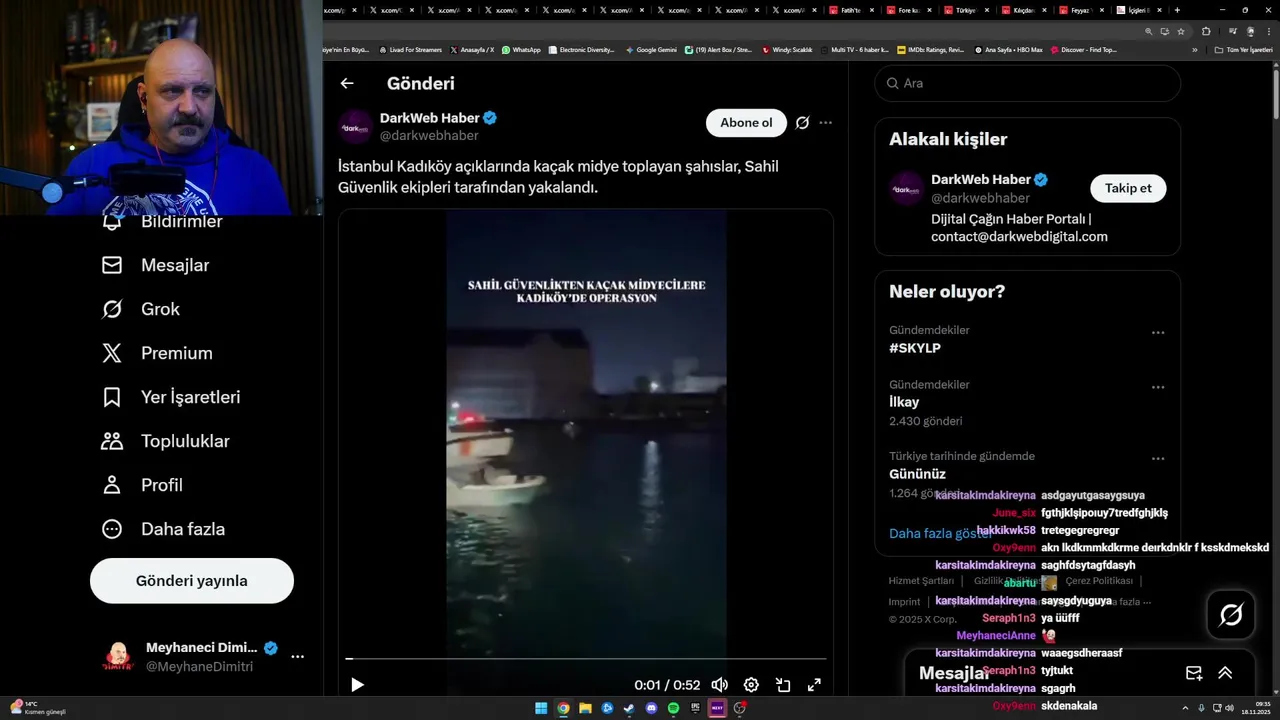
Task: Open the İlkay trending topic
Action: [904, 402]
